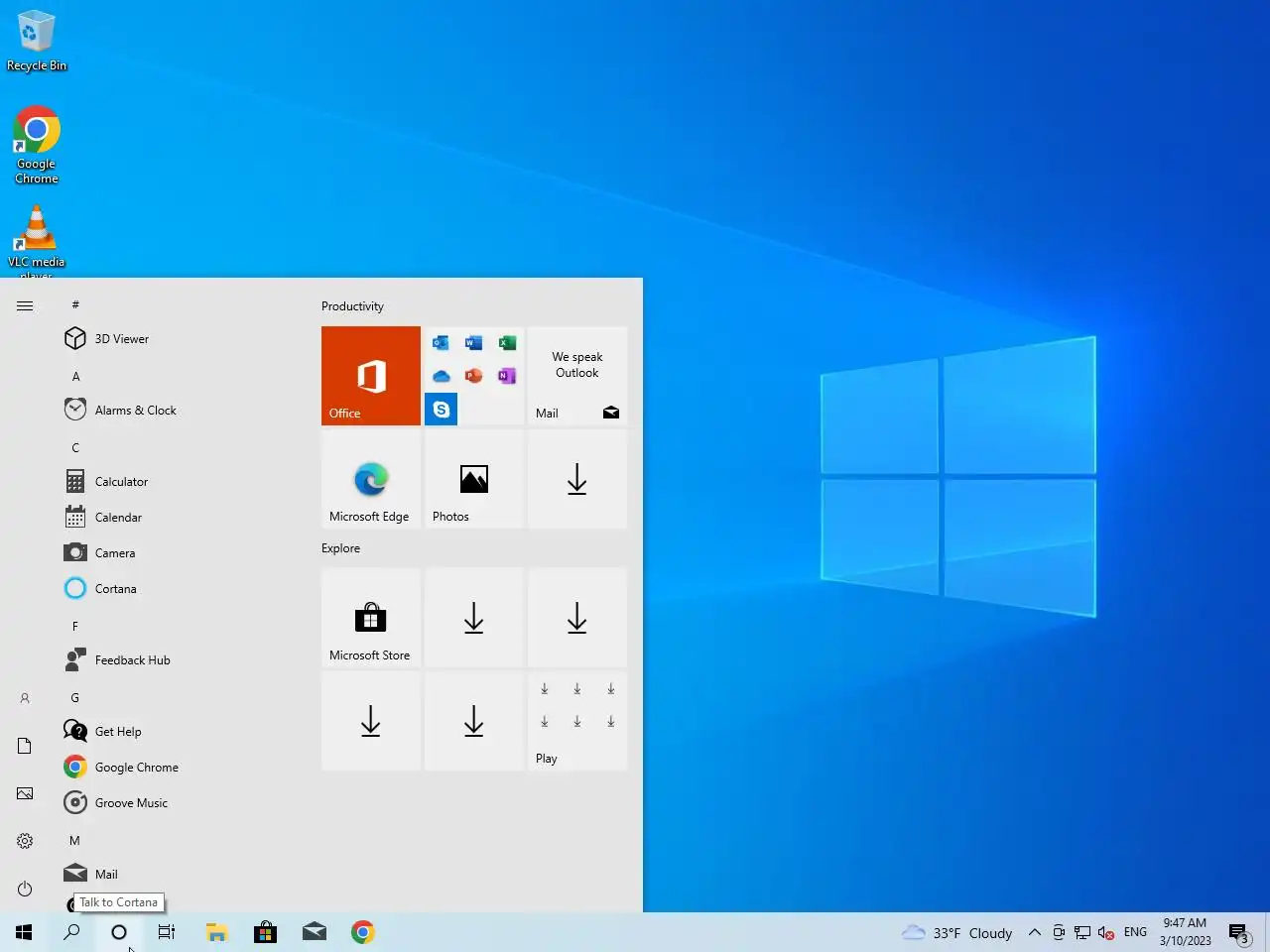This screenshot has width=1270, height=952.
Task: Launch Alarms & Clock app
Action: coord(179,411)
